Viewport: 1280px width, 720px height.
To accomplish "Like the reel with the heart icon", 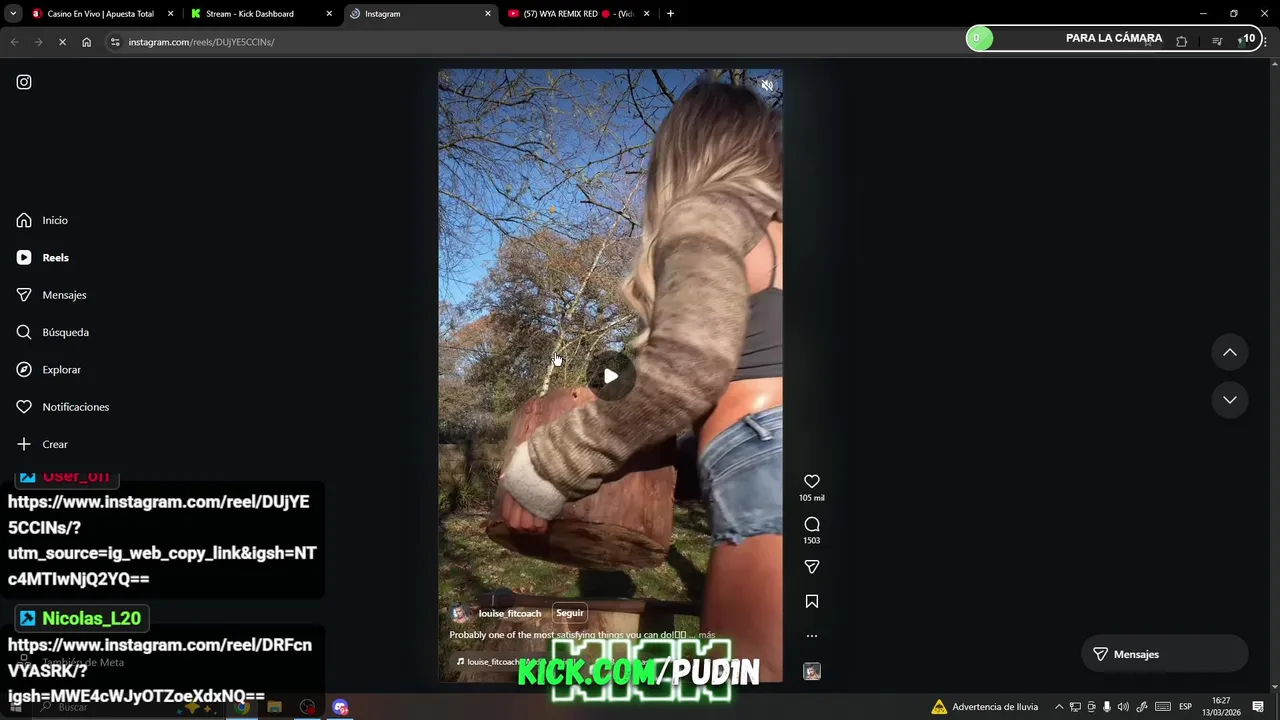I will (812, 481).
